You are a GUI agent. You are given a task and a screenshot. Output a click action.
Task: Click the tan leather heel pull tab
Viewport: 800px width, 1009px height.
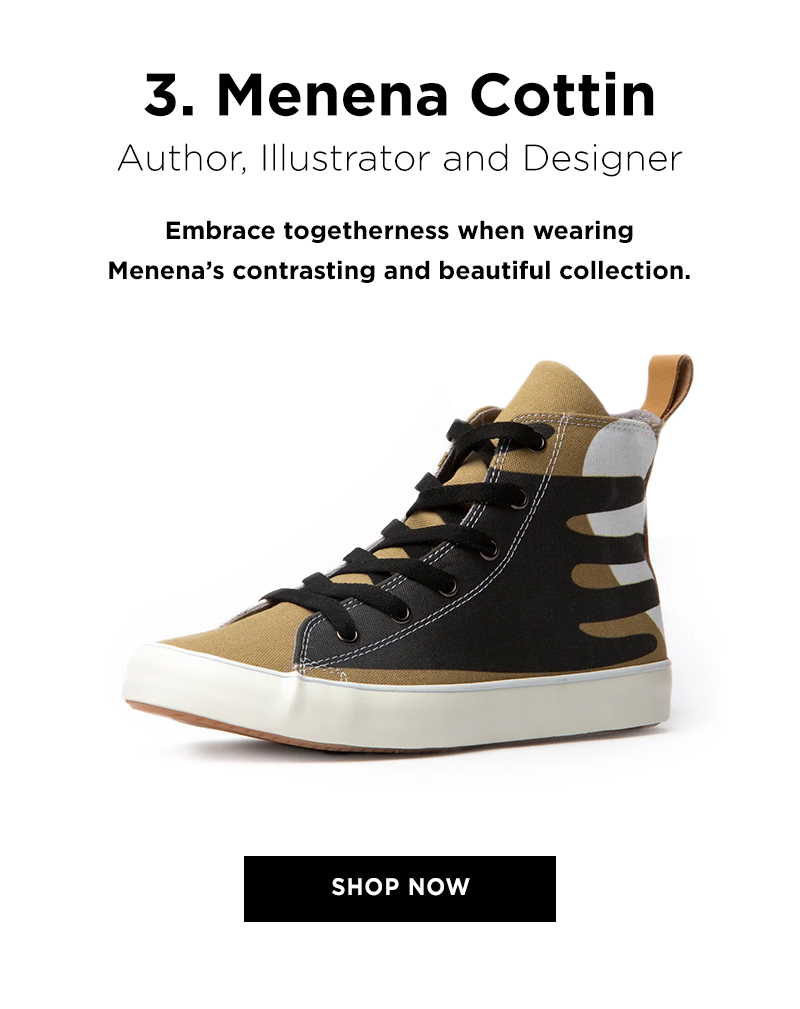pyautogui.click(x=667, y=386)
